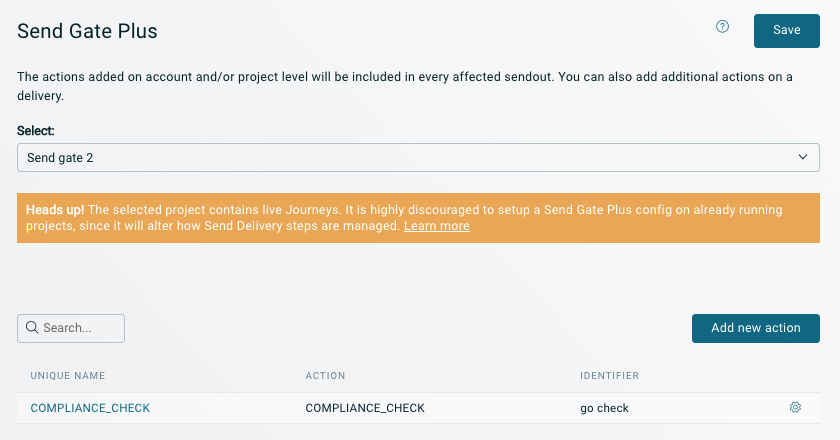
Task: Click the "Select:" field label
Action: coord(36,131)
